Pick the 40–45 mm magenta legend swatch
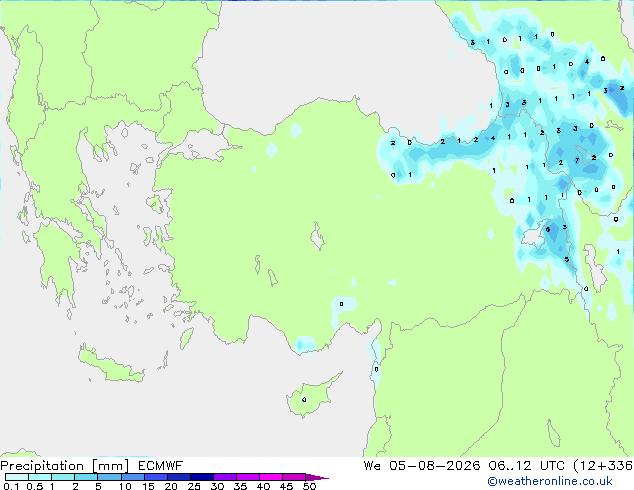The image size is (634, 490). 271,477
